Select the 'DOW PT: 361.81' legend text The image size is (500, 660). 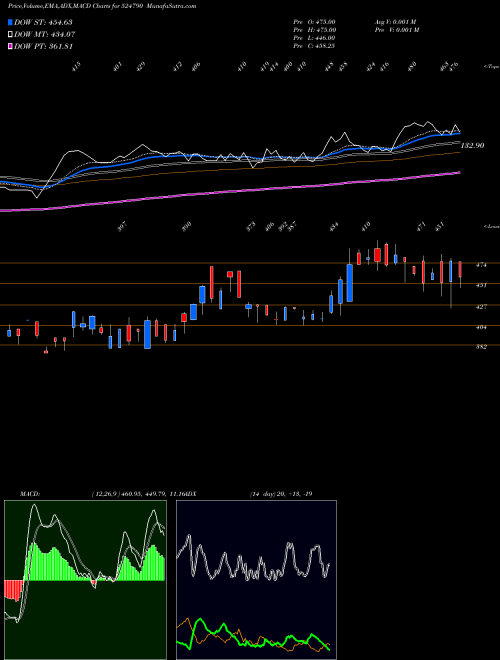point(43,46)
